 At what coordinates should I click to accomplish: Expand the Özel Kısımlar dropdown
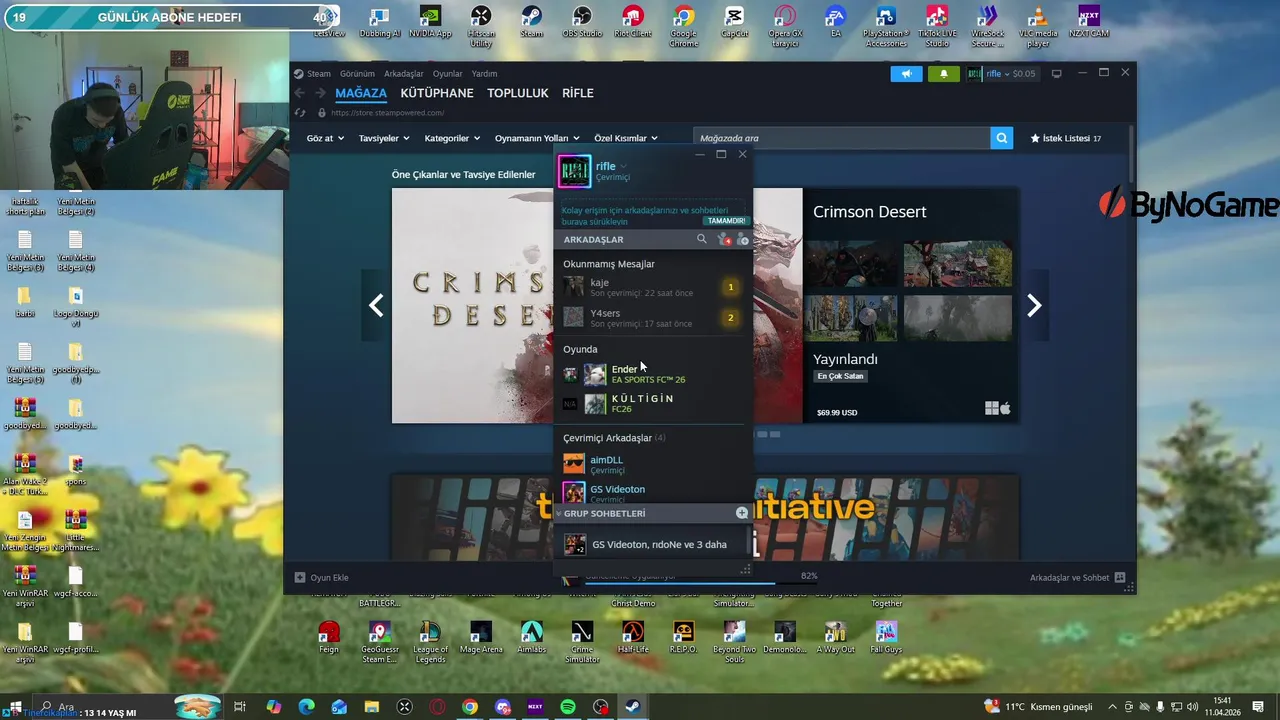(626, 138)
